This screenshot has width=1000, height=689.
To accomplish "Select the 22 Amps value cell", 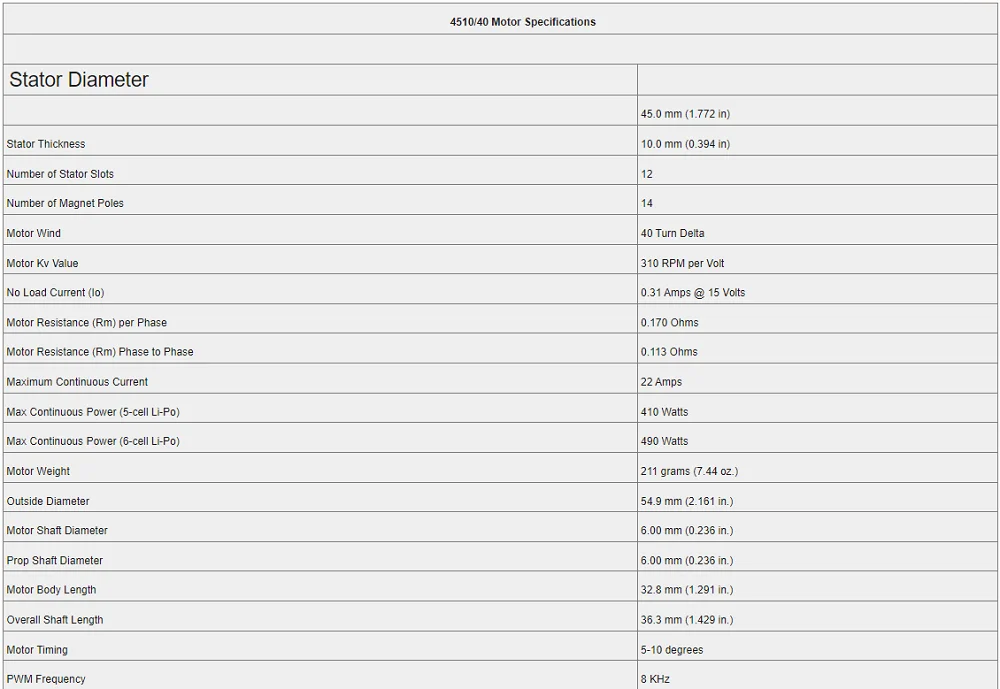I will [x=817, y=382].
